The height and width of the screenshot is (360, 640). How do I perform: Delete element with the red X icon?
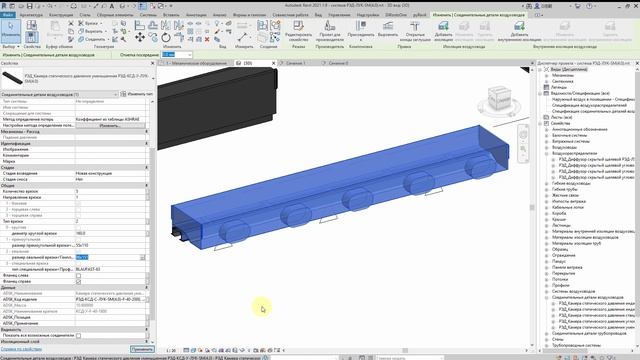[207, 39]
